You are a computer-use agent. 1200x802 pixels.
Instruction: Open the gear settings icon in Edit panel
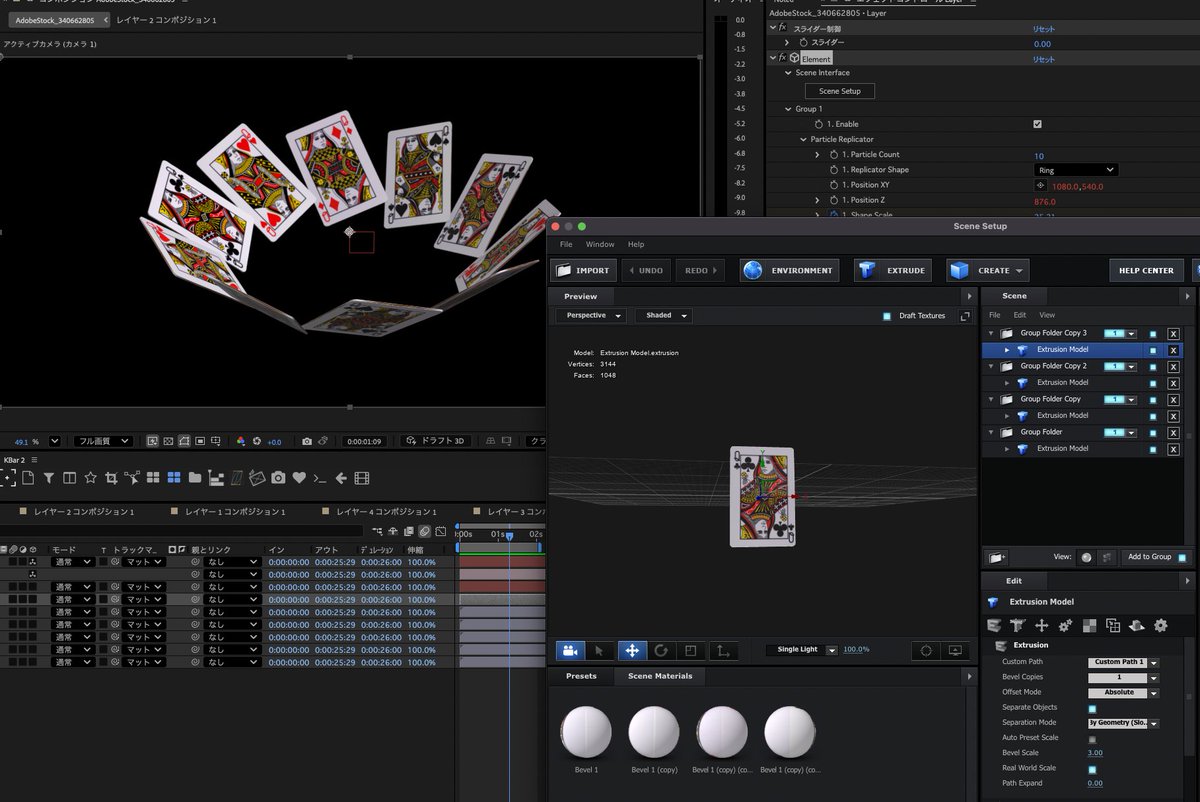click(1161, 625)
